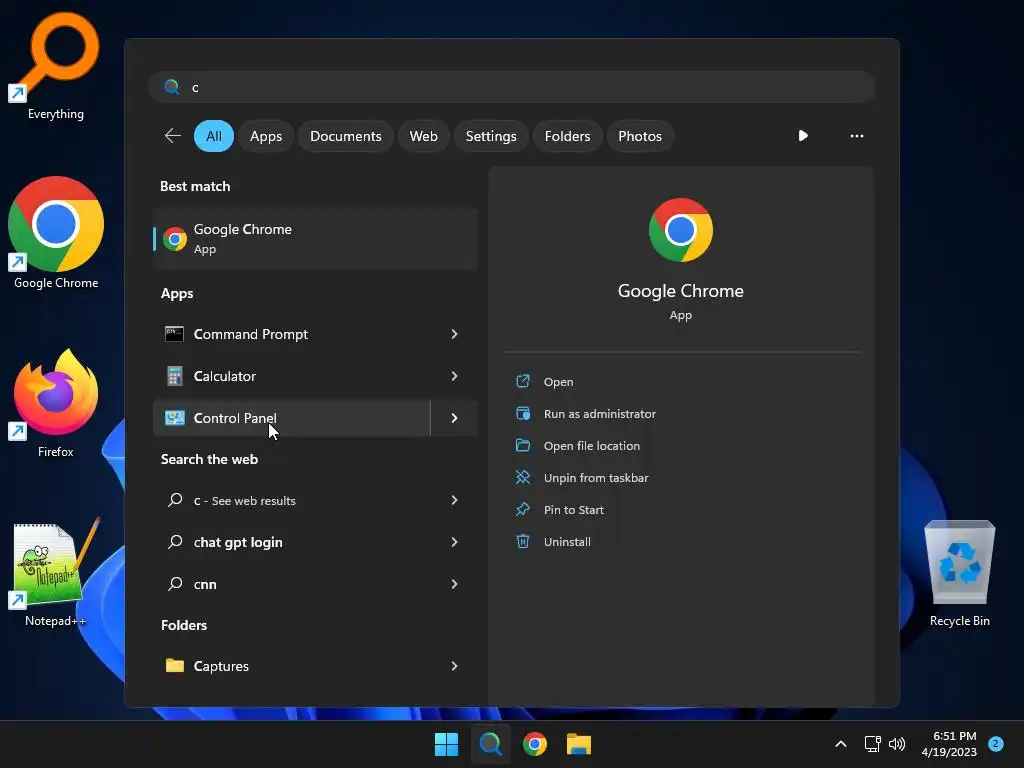Viewport: 1024px width, 768px height.
Task: Open Control Panel from Apps results
Action: [x=292, y=418]
